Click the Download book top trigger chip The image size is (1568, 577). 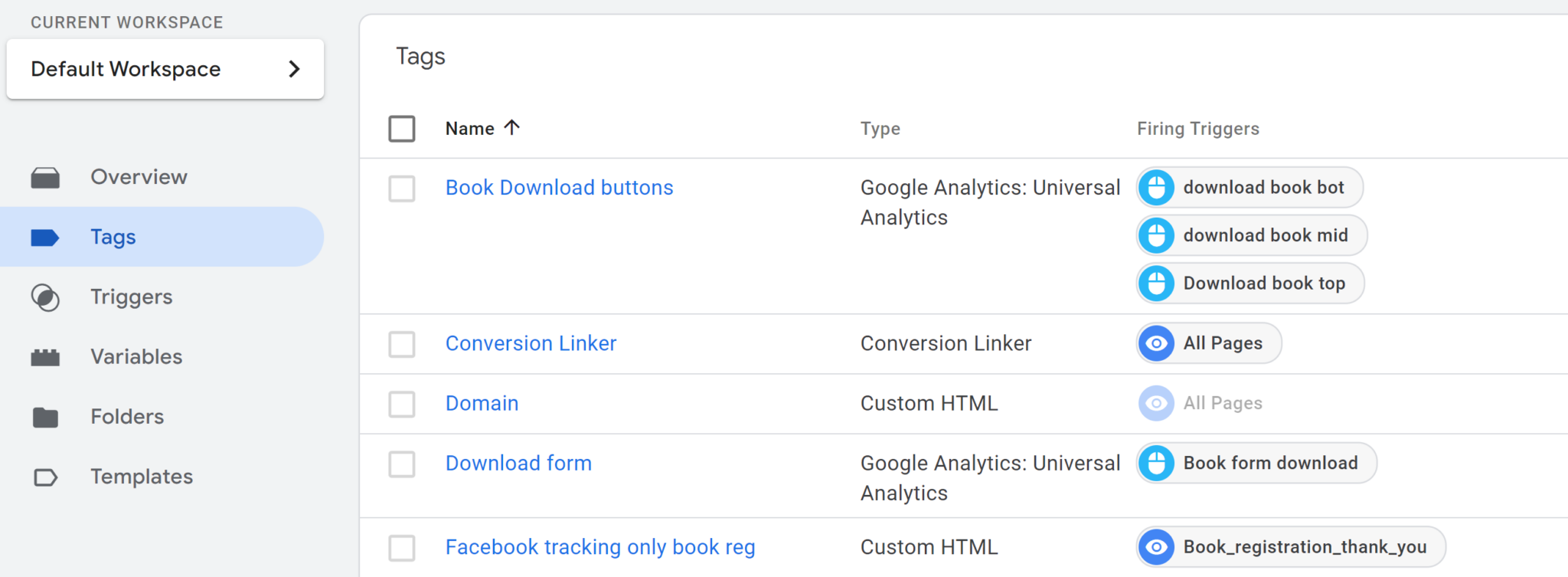point(1250,284)
